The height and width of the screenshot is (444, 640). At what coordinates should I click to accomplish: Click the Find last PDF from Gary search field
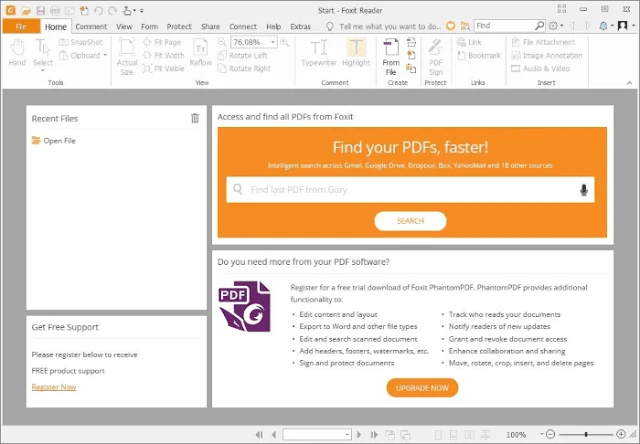coord(410,190)
